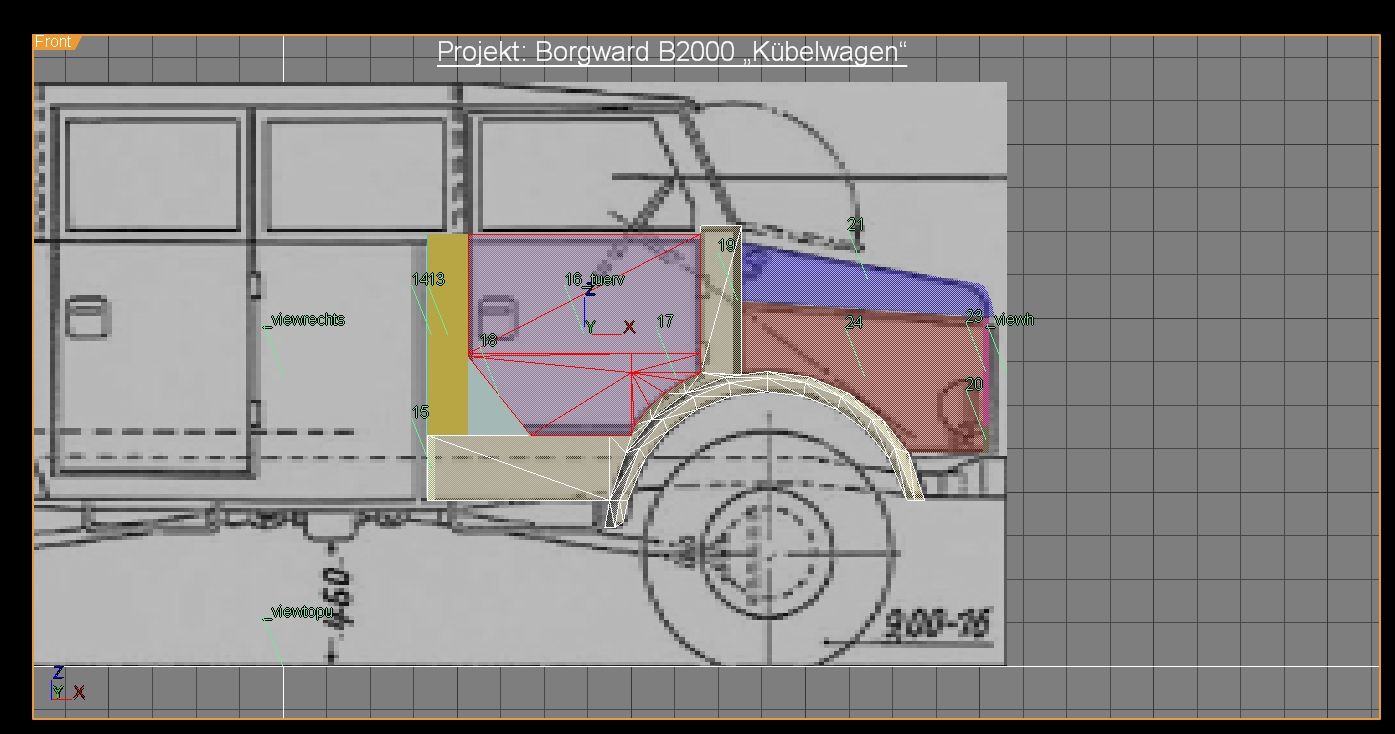Select the 23_viewh label
The image size is (1395, 734).
(1000, 319)
